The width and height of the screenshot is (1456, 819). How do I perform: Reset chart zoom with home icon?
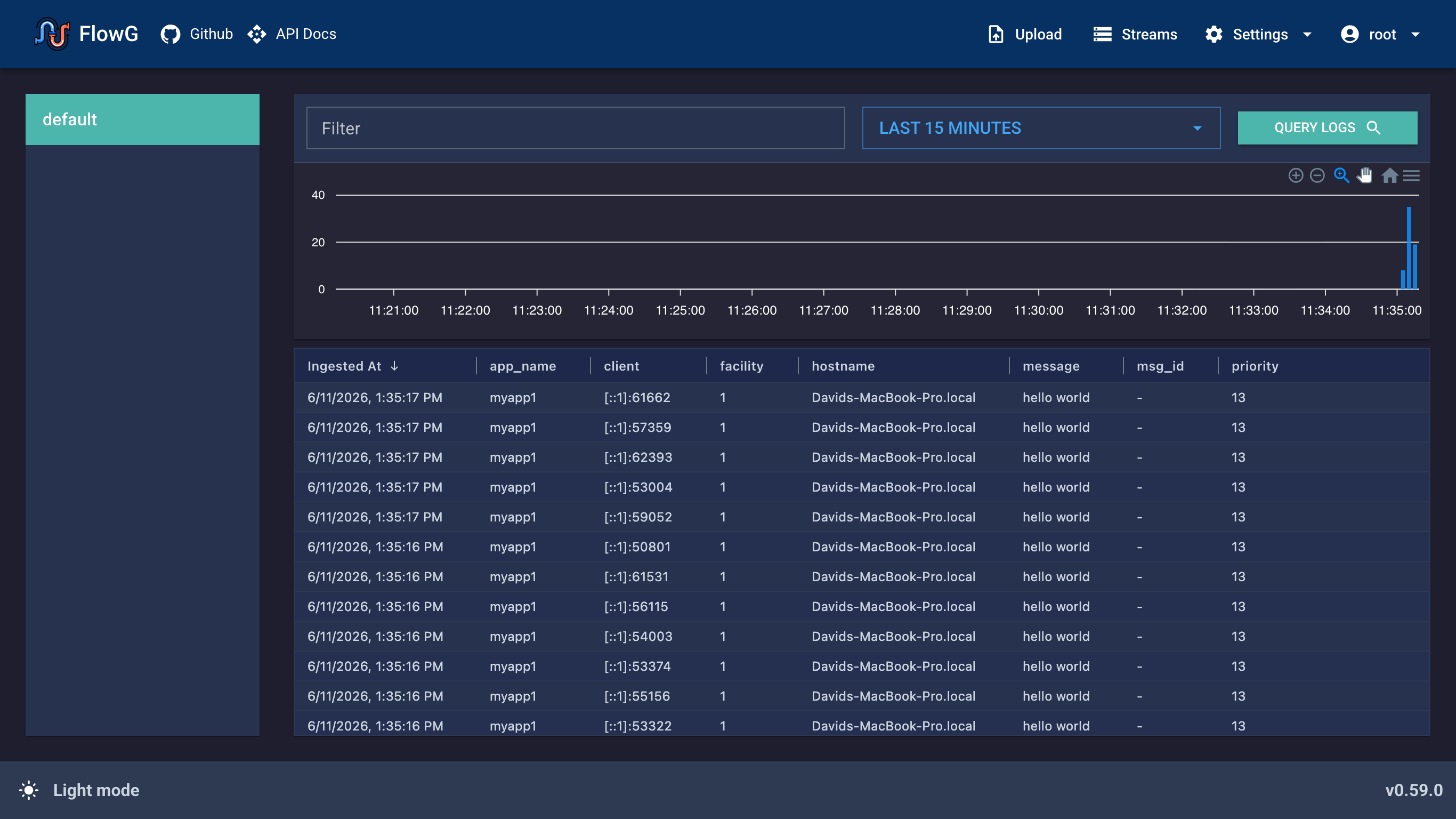coord(1389,176)
